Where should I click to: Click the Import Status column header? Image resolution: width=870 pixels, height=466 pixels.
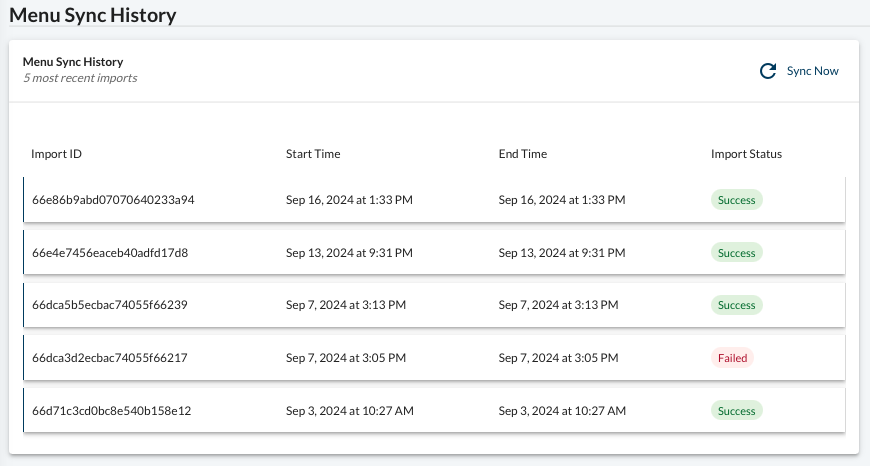coord(746,154)
